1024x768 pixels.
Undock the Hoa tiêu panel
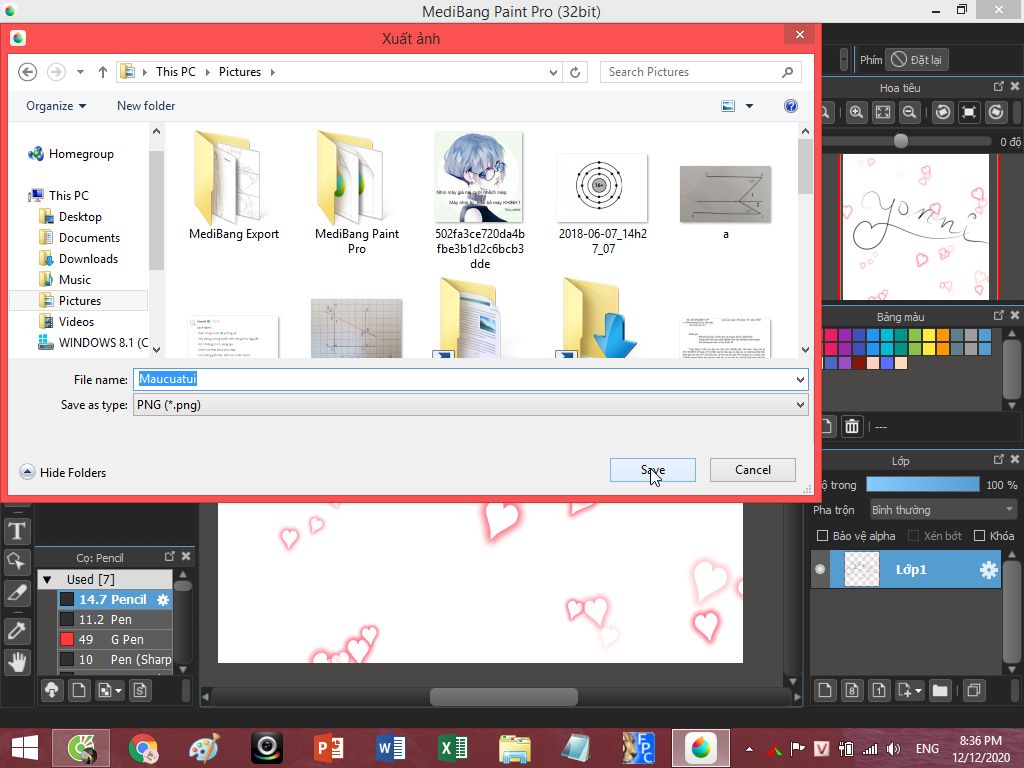pyautogui.click(x=998, y=86)
